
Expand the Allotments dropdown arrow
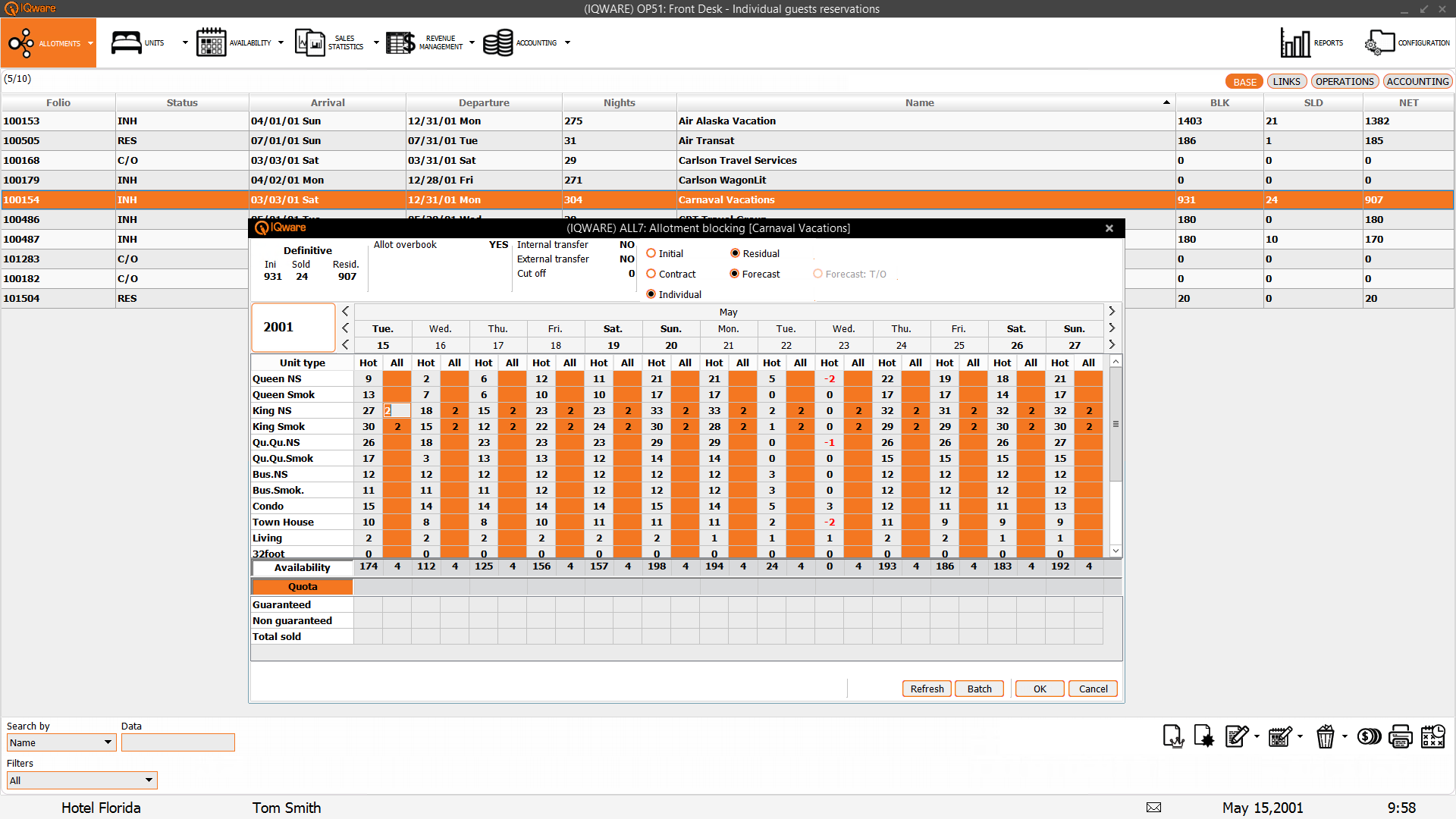point(90,43)
